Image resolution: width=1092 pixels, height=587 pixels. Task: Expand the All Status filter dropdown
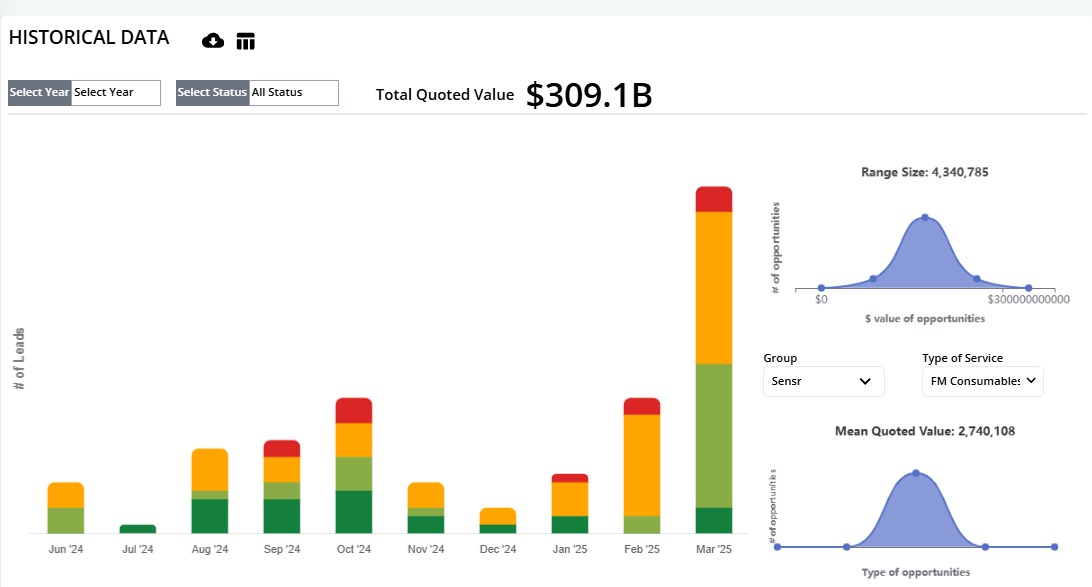(x=294, y=93)
